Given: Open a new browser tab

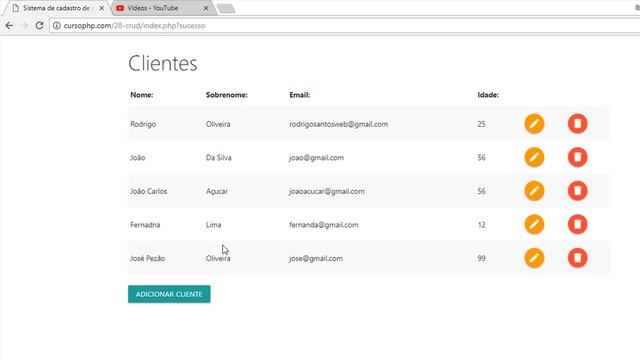Looking at the screenshot, I should tap(226, 9).
